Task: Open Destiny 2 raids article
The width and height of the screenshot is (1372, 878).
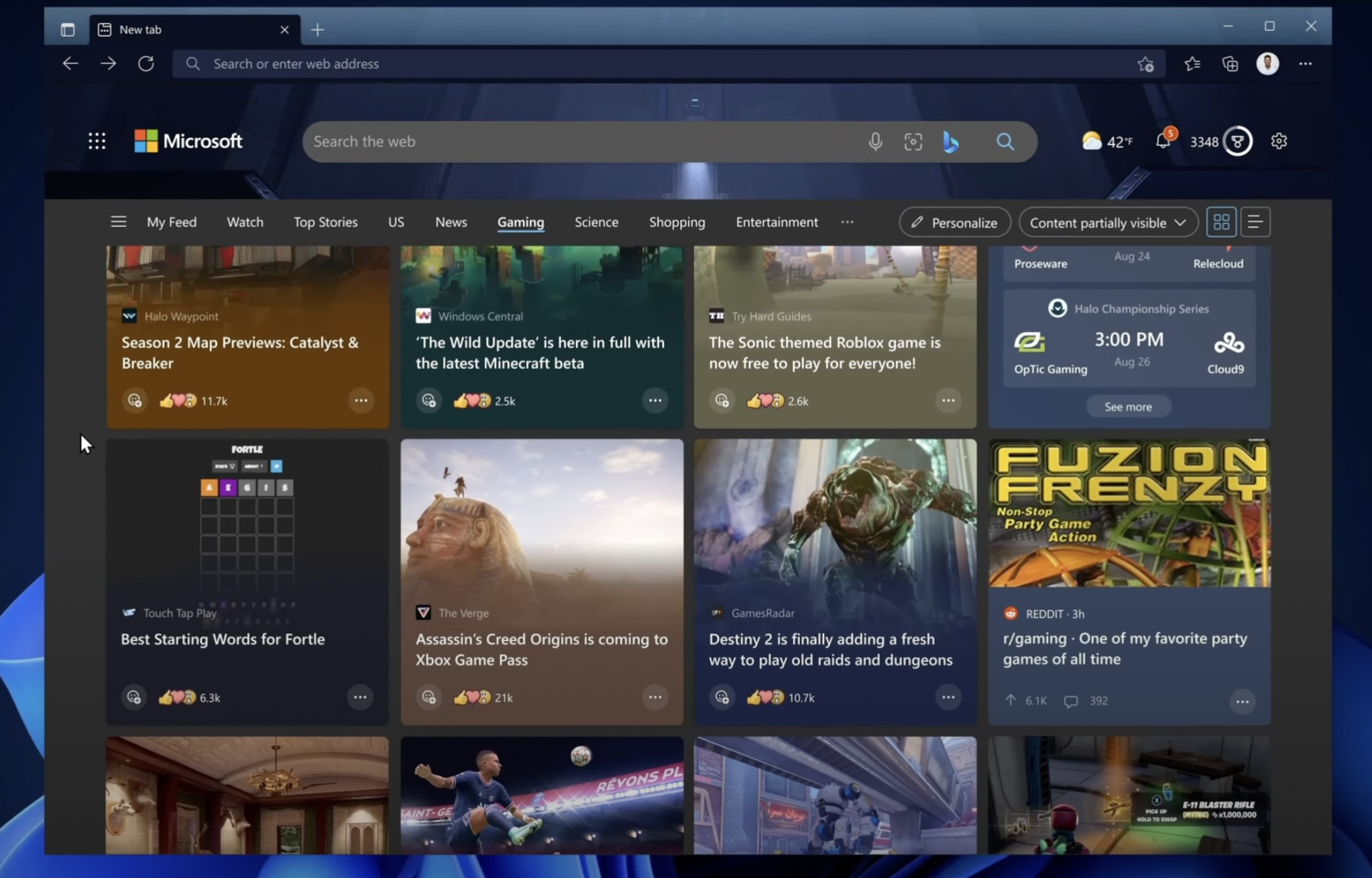Action: coord(830,649)
